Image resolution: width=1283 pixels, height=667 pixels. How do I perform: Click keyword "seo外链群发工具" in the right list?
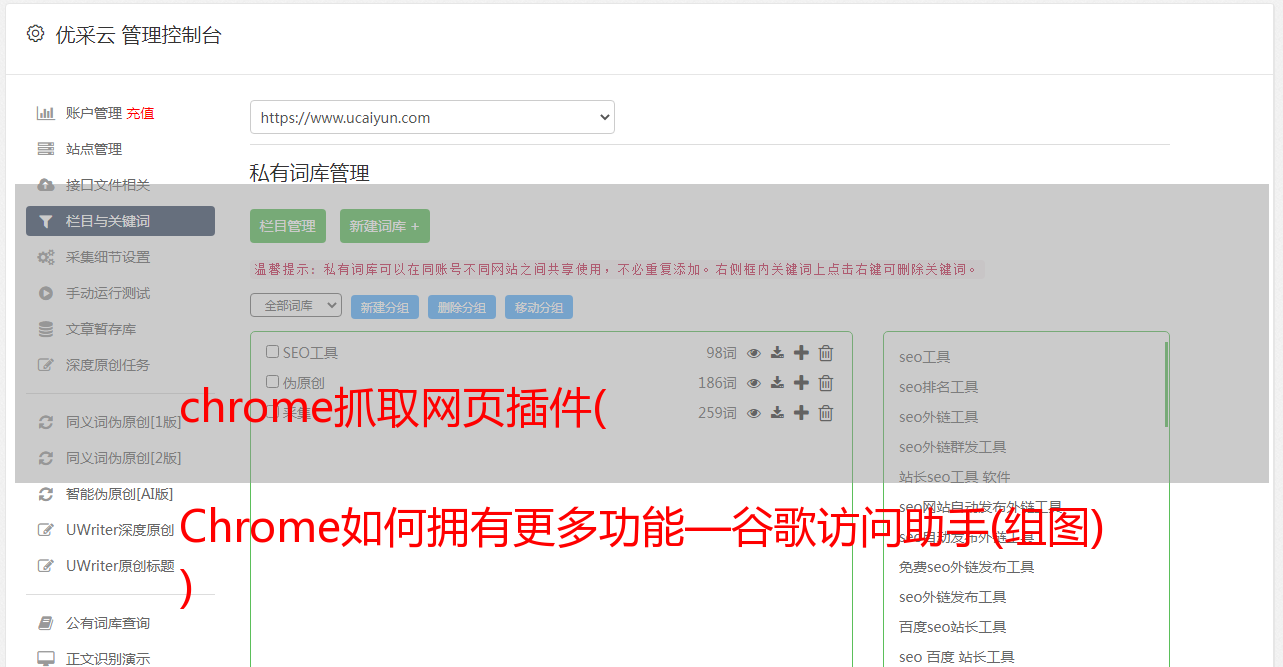[x=953, y=447]
